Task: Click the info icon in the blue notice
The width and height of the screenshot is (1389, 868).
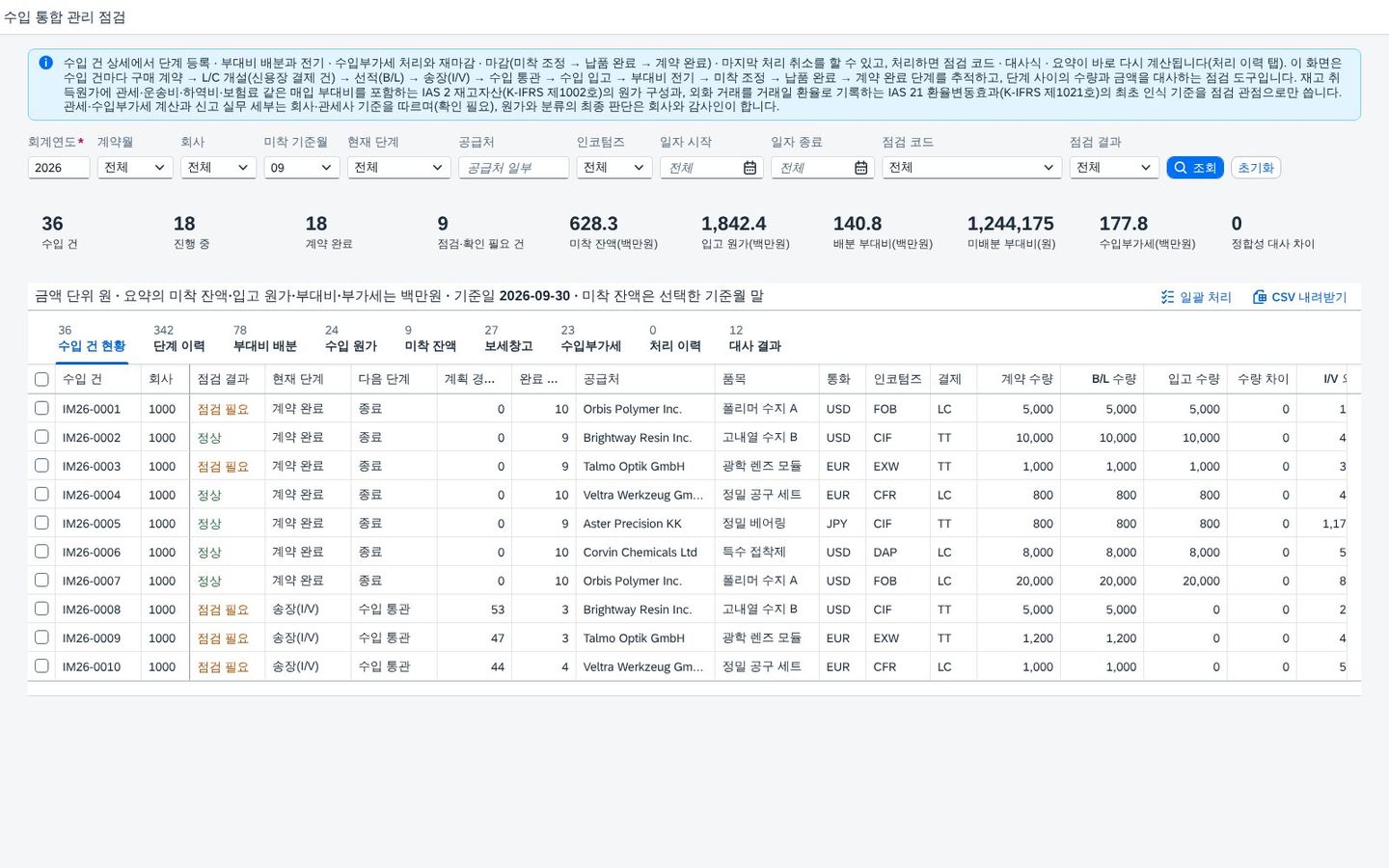Action: pos(45,63)
